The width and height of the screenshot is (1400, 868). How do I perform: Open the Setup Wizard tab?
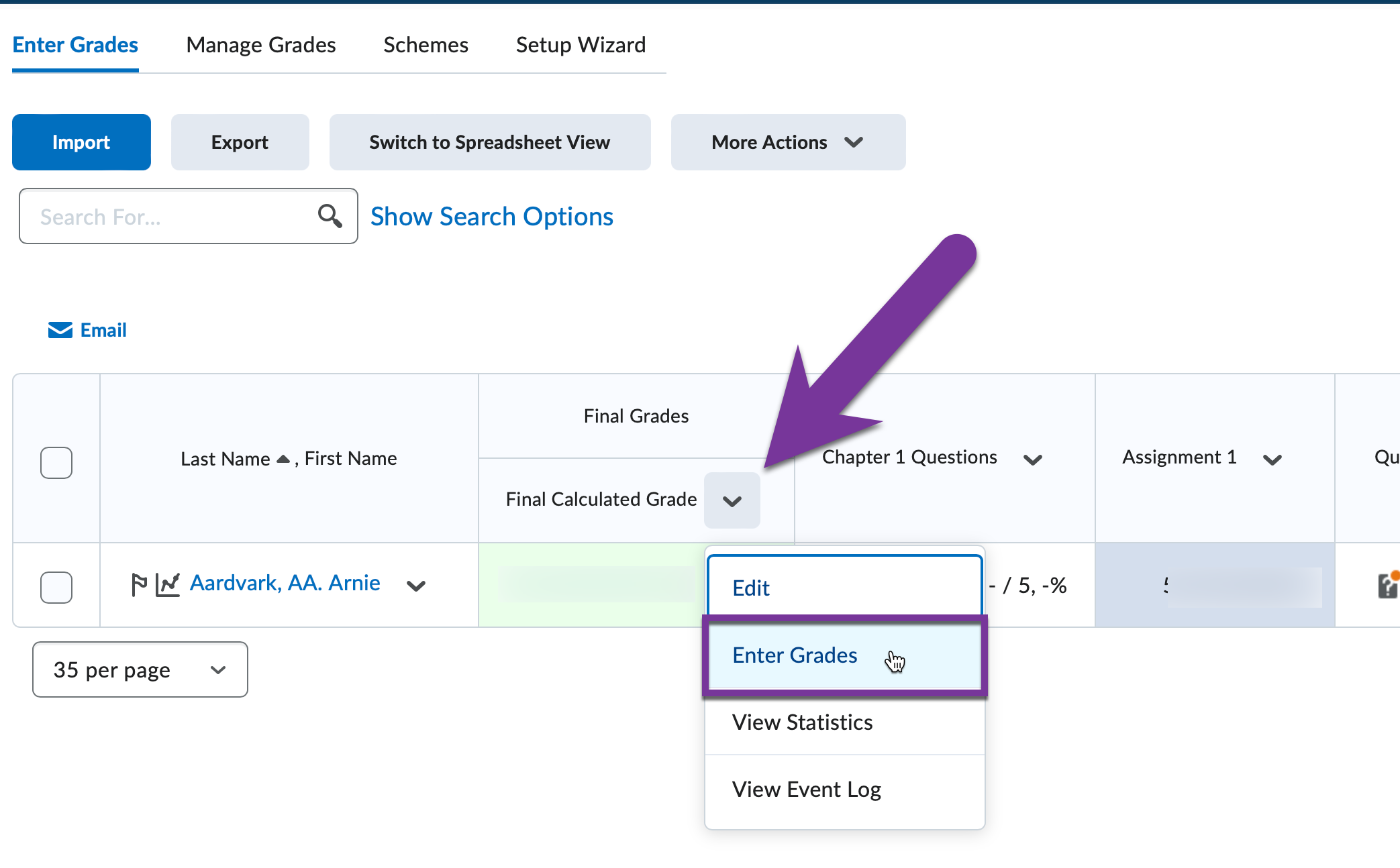[x=581, y=44]
